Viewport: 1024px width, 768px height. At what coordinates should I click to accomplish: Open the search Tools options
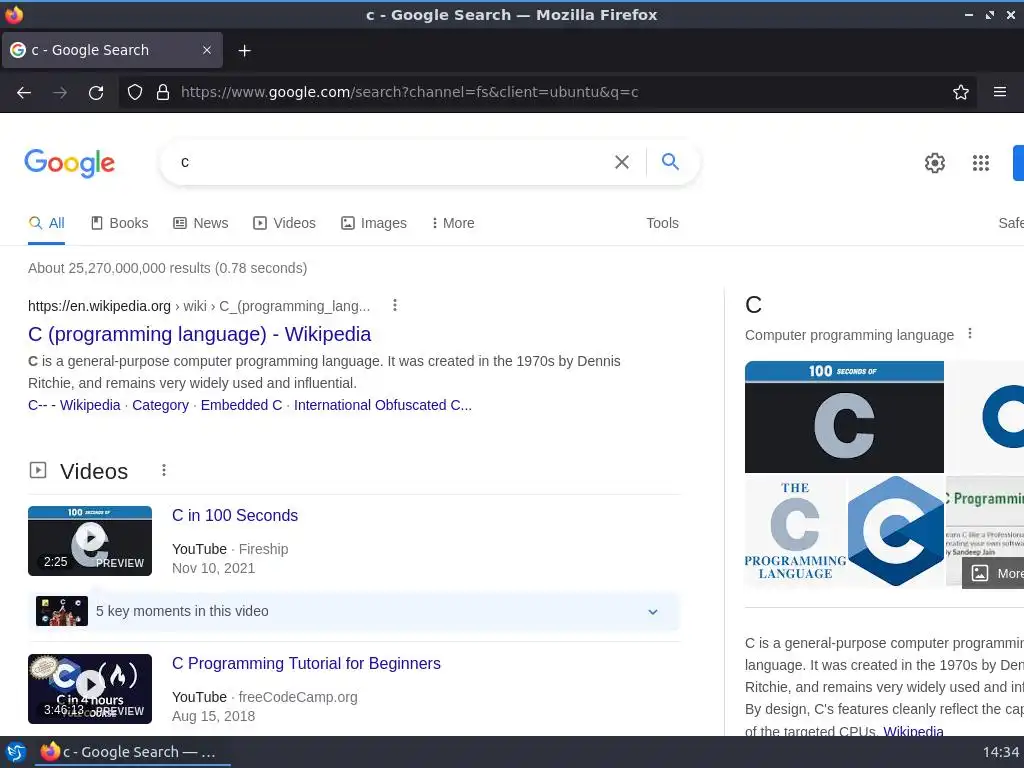662,223
